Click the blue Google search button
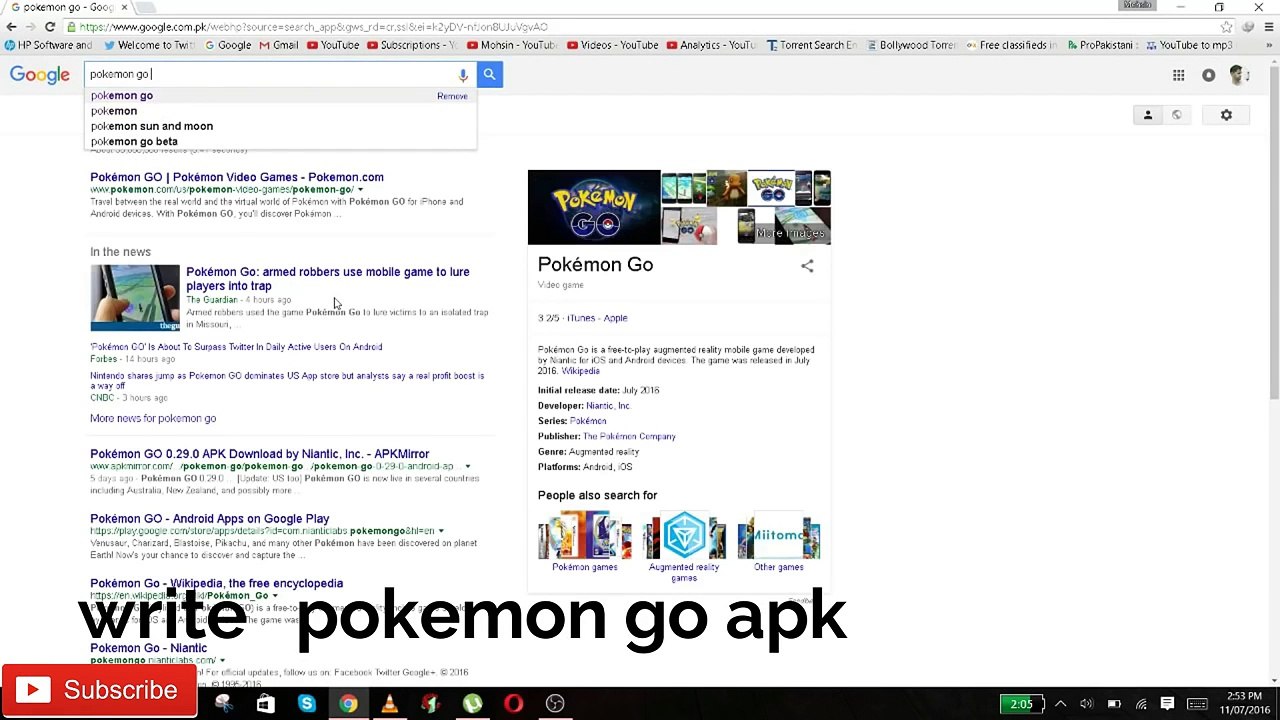This screenshot has width=1280, height=720. point(489,74)
